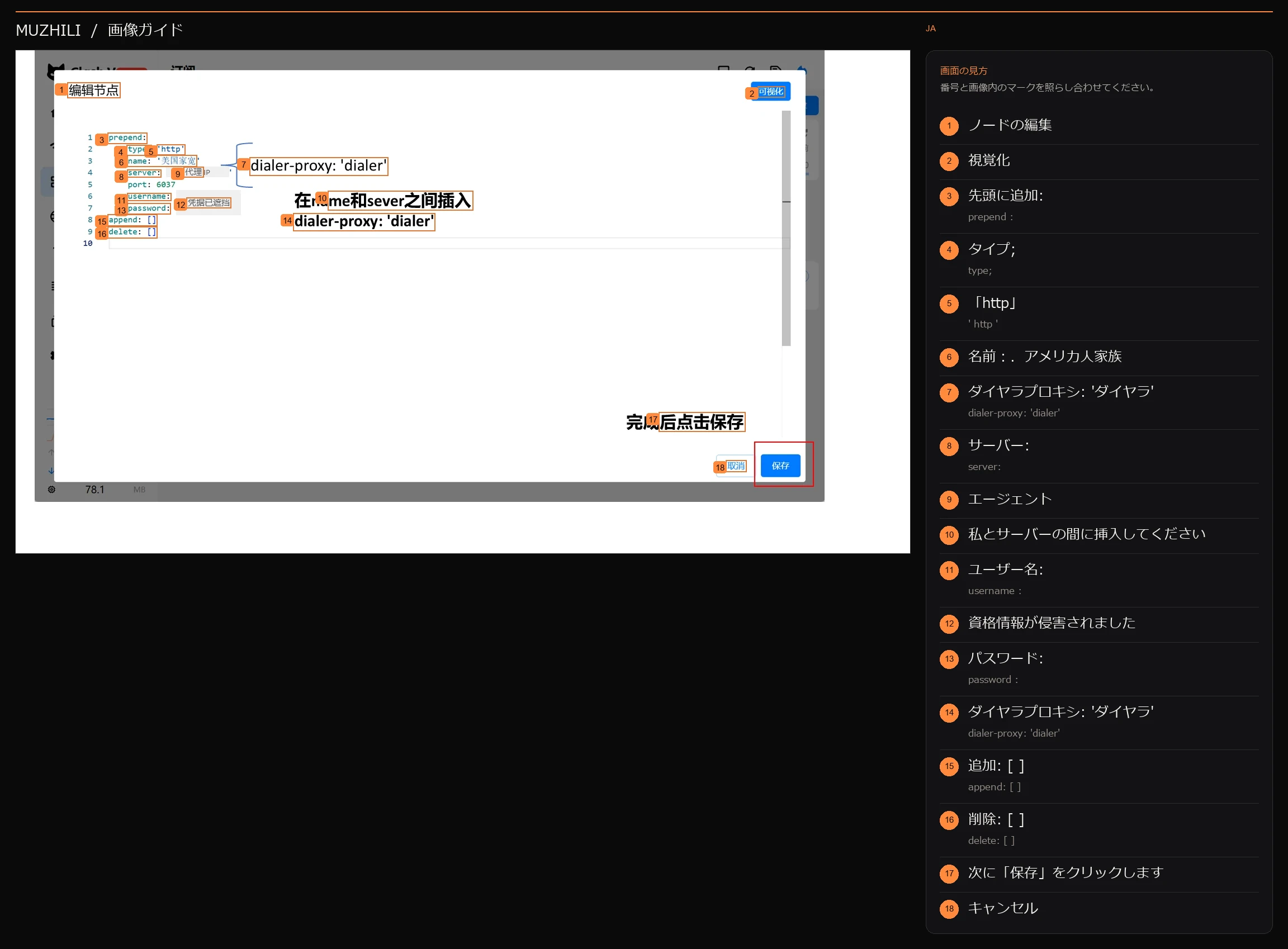Open the MUZHILI breadcrumb link

(x=48, y=30)
